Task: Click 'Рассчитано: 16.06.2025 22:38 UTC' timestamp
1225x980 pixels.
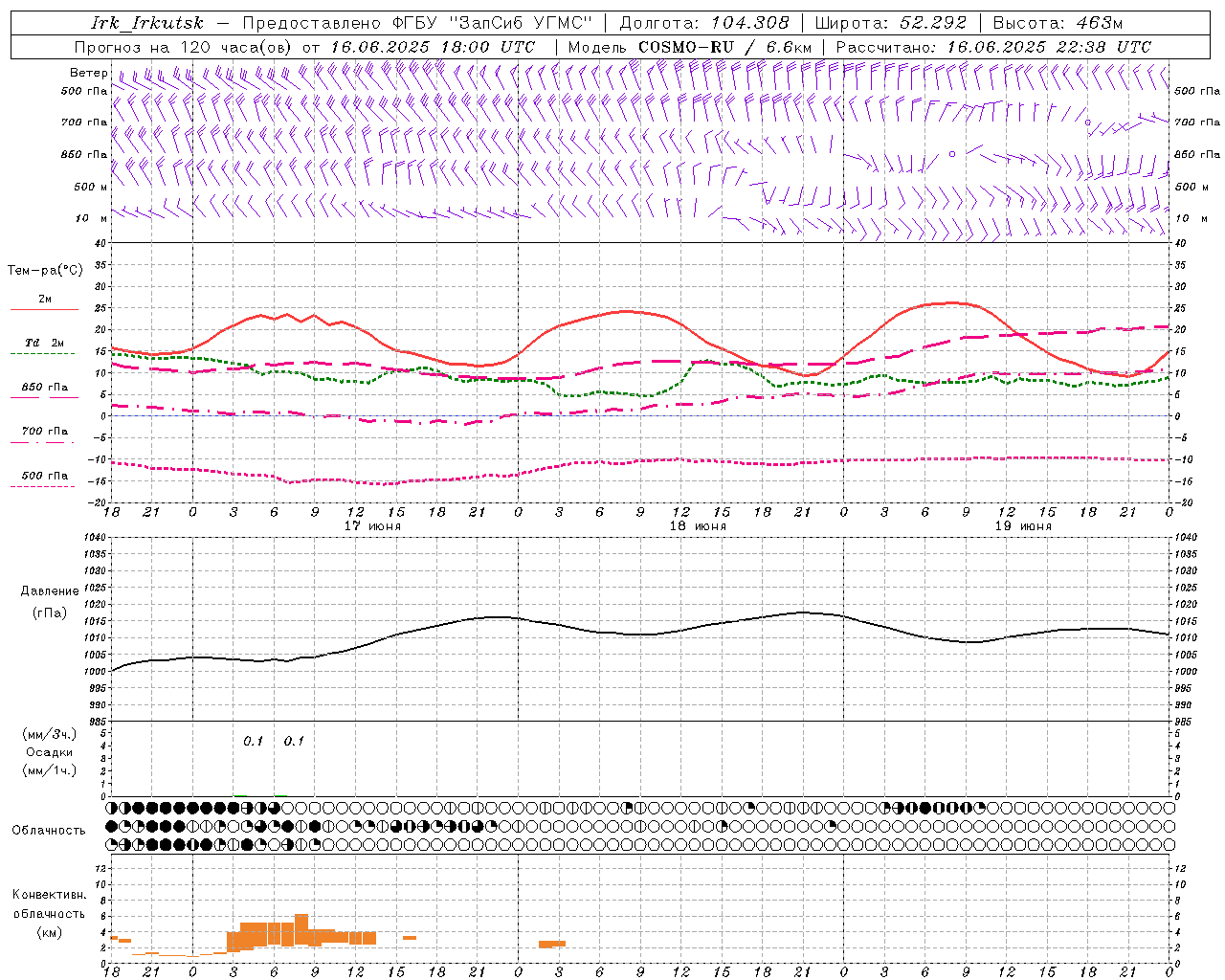Action: [993, 47]
